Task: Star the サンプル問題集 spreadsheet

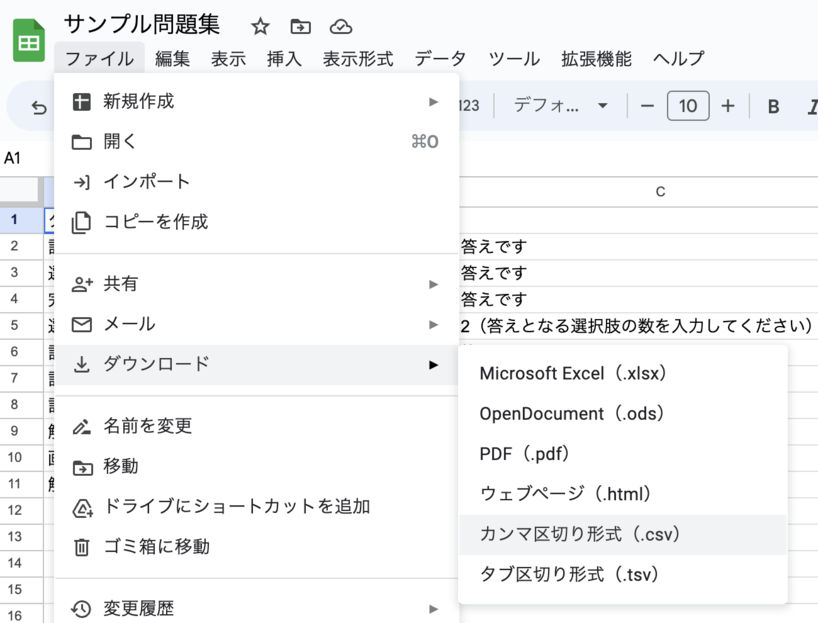Action: coord(259,28)
